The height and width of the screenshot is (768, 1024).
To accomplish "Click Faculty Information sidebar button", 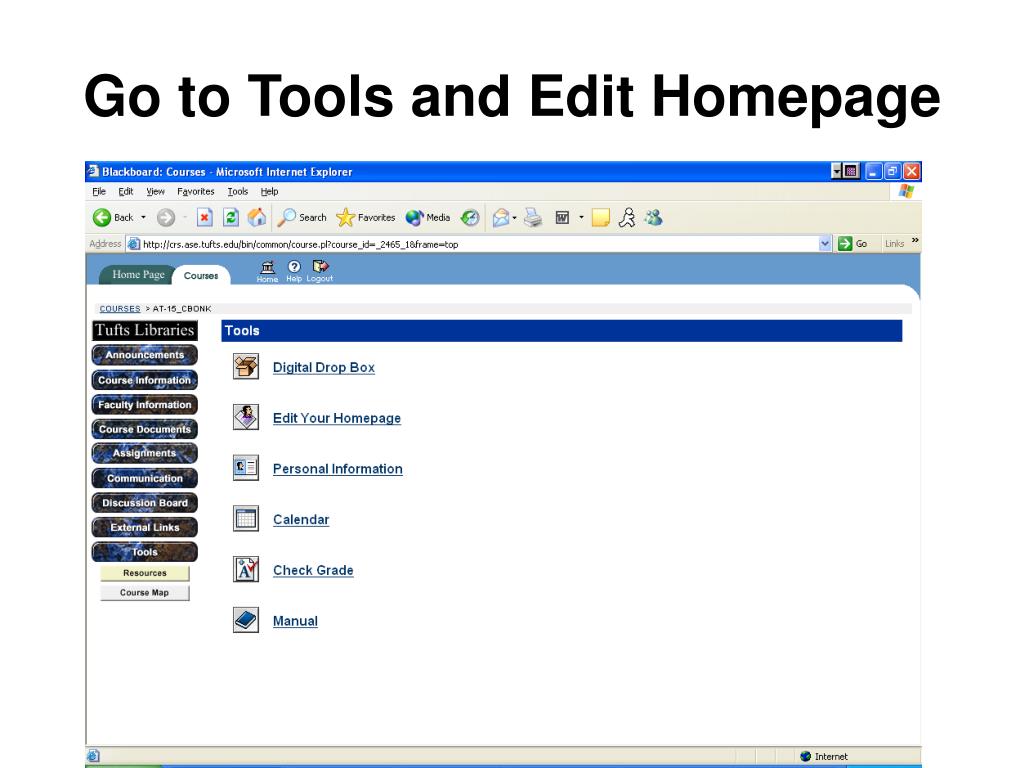I will coord(144,404).
